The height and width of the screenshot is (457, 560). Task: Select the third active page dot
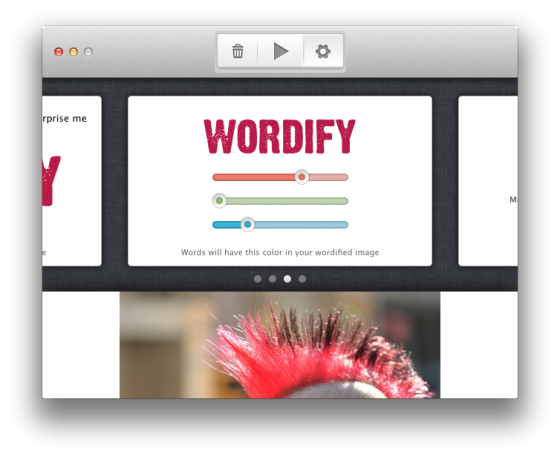[287, 279]
